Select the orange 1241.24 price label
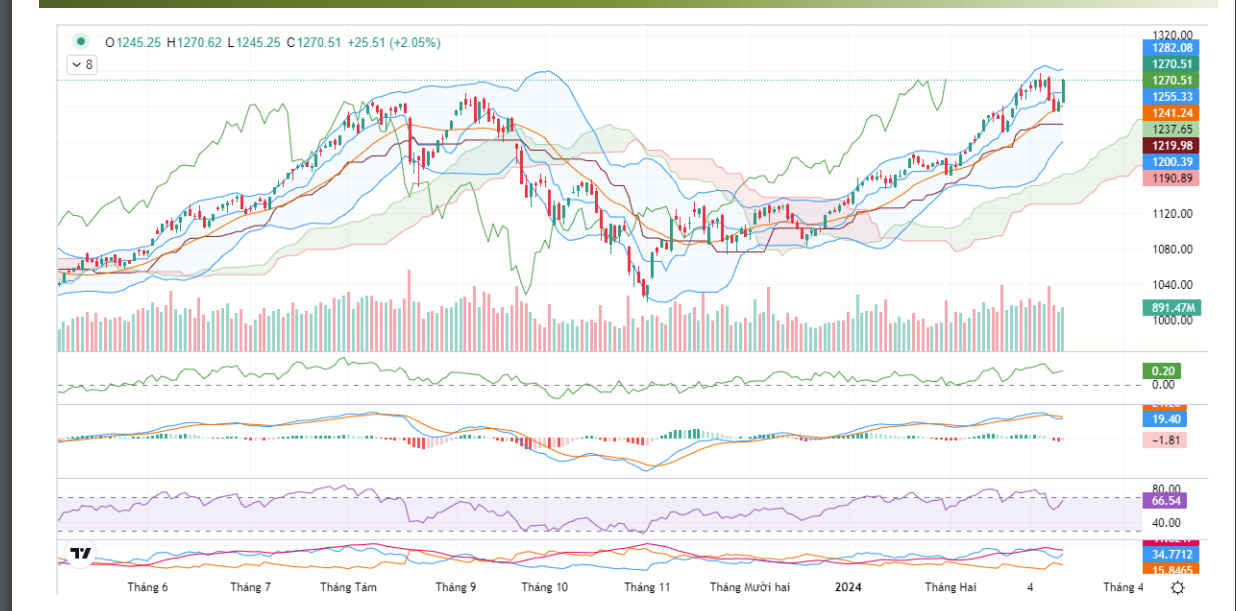Screen dimensions: 1236x611 [x=1171, y=113]
